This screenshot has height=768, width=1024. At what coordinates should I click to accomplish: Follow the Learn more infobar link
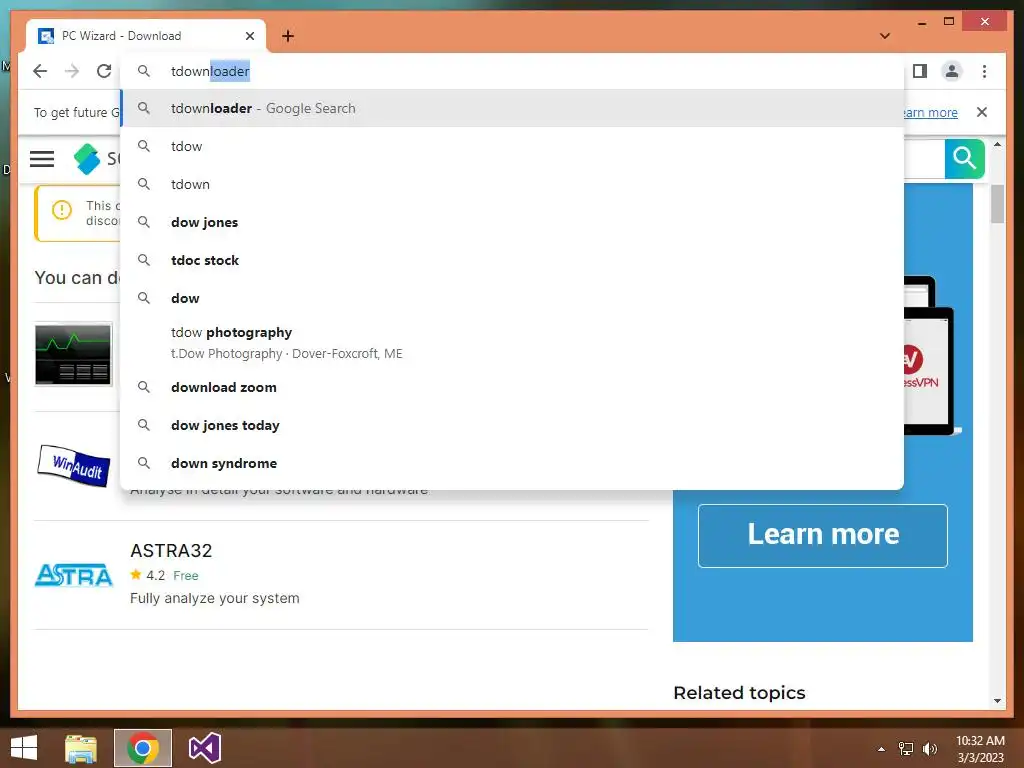click(x=930, y=112)
